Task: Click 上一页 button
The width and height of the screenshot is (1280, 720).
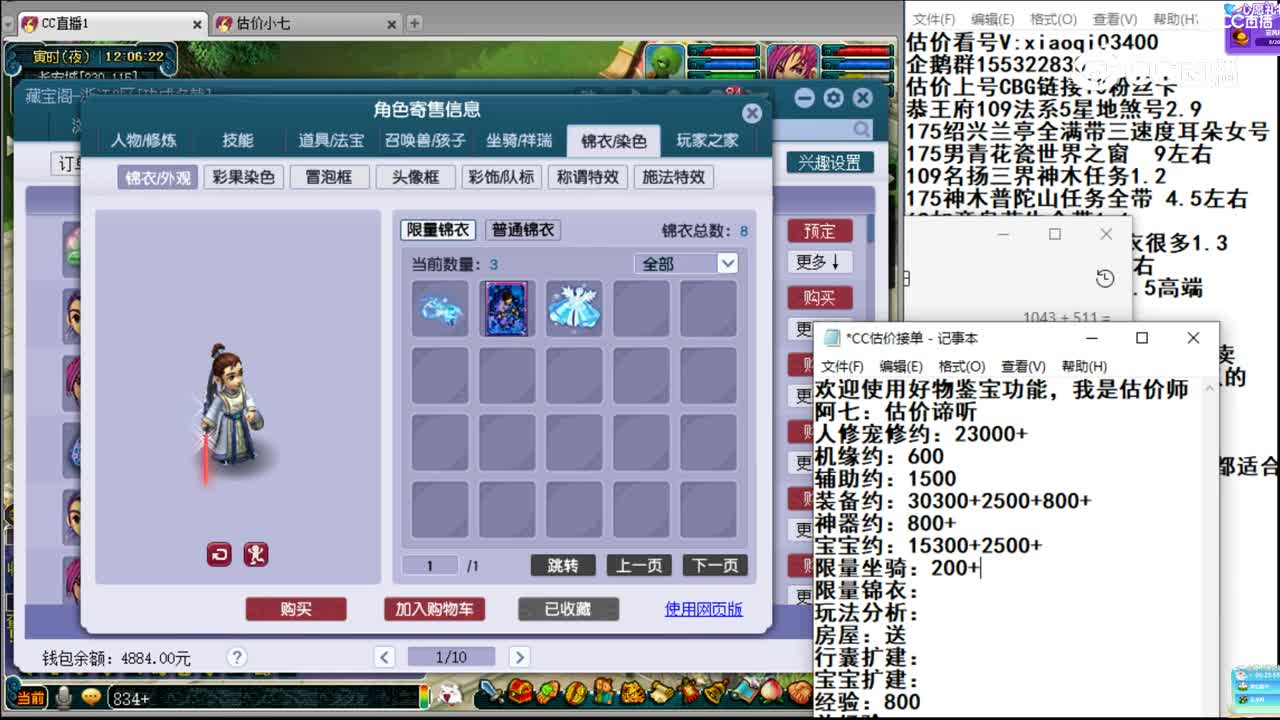Action: tap(639, 566)
